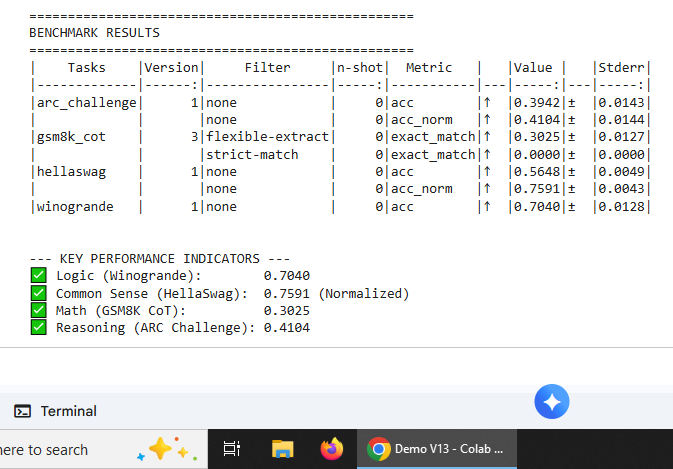The width and height of the screenshot is (673, 469).
Task: Click the 'Filter' column header
Action: (267, 68)
